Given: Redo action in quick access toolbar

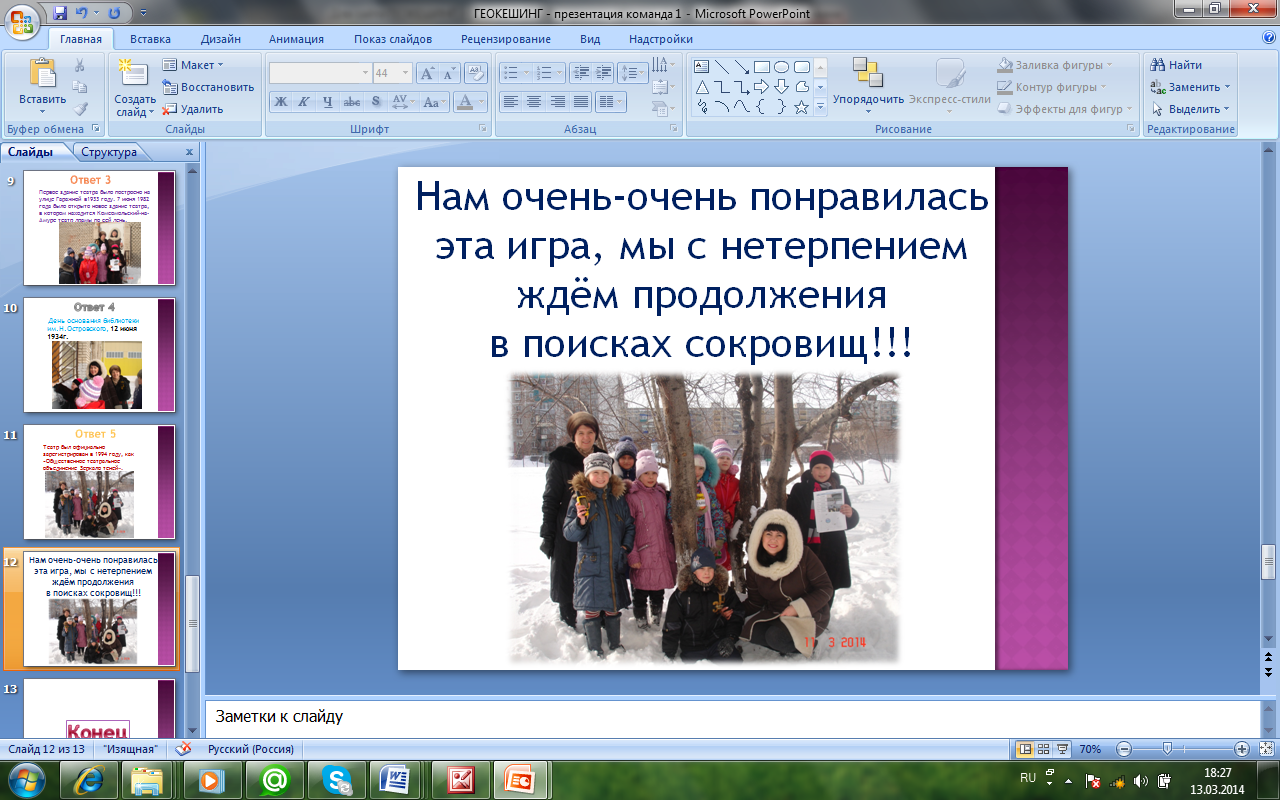Looking at the screenshot, I should pyautogui.click(x=113, y=13).
